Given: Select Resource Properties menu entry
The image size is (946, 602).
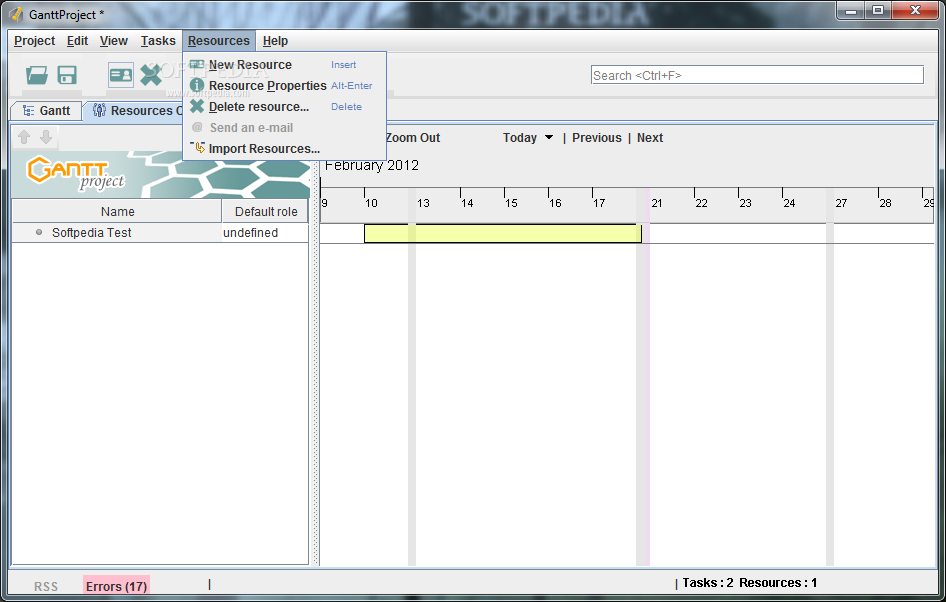Looking at the screenshot, I should click(284, 86).
